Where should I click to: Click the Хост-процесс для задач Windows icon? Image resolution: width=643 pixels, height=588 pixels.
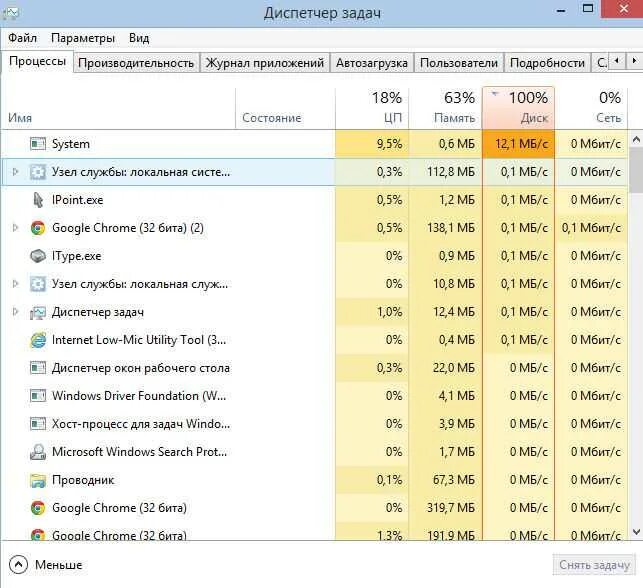pyautogui.click(x=38, y=424)
